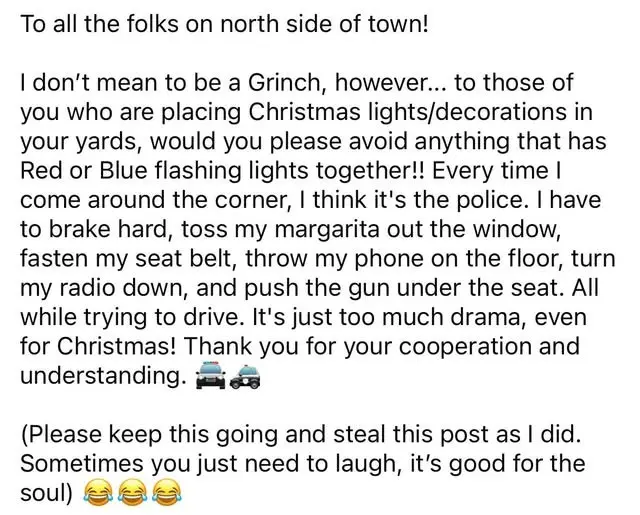
Task: Click the middle laughing-crying emoji
Action: pos(133,493)
